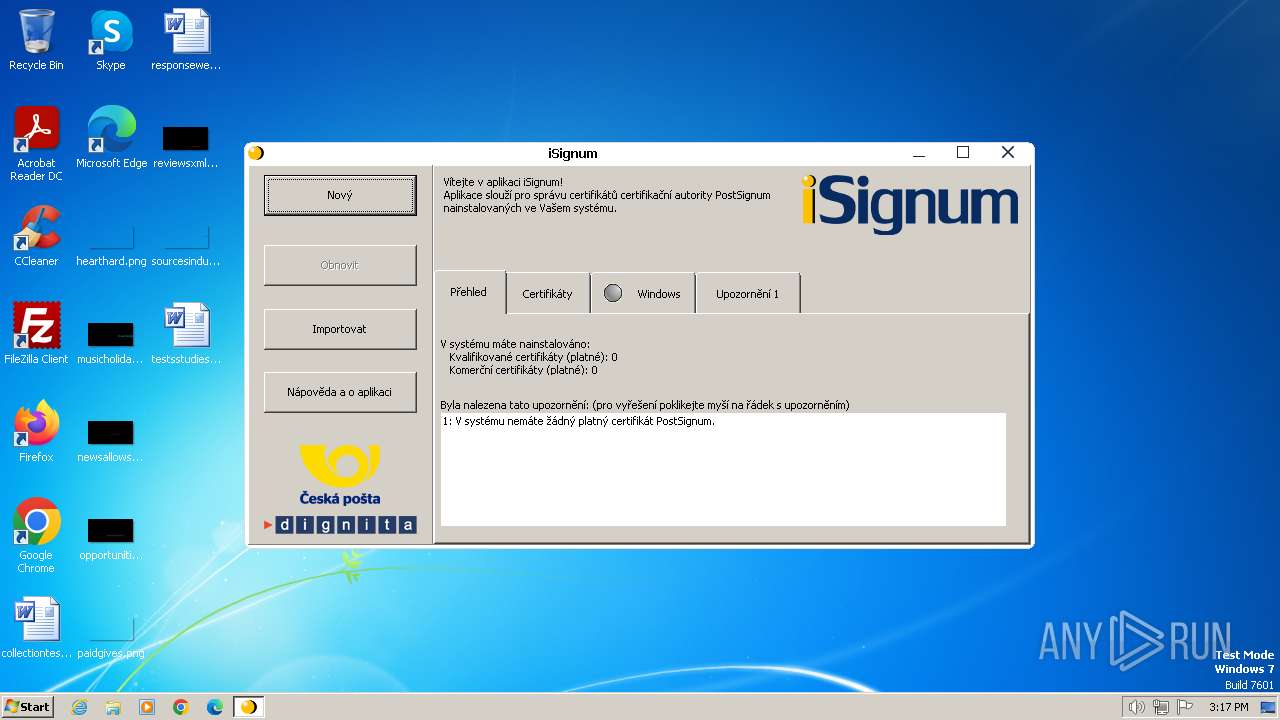This screenshot has height=720, width=1280.
Task: Select the Microsoft Edge desktop icon
Action: click(x=111, y=138)
